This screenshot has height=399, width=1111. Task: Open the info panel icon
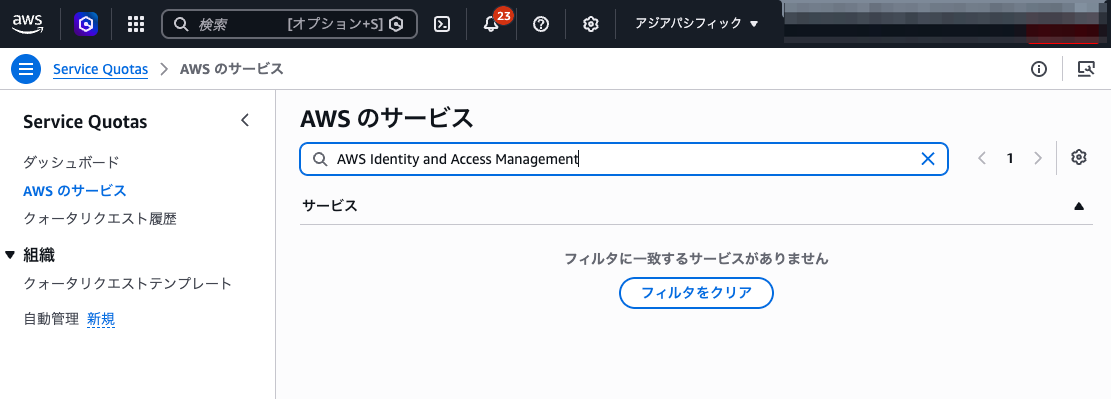click(1039, 69)
